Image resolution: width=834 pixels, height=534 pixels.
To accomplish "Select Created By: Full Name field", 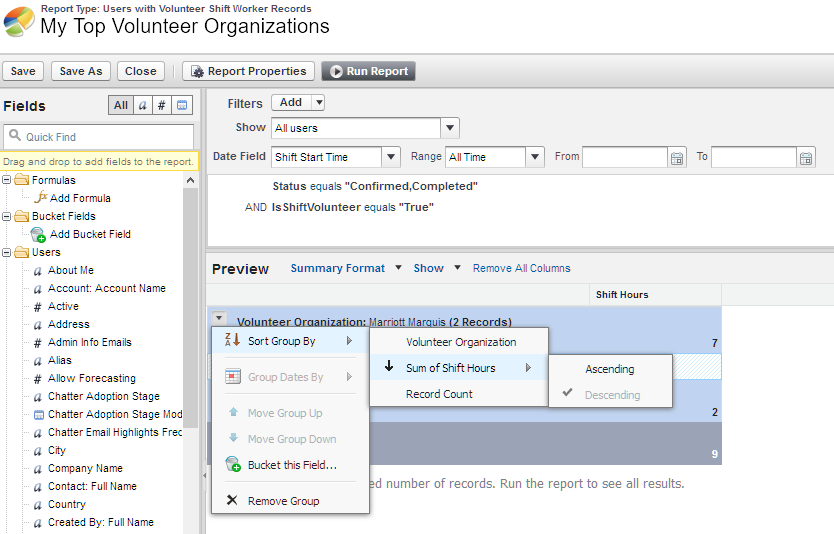I will click(x=101, y=523).
